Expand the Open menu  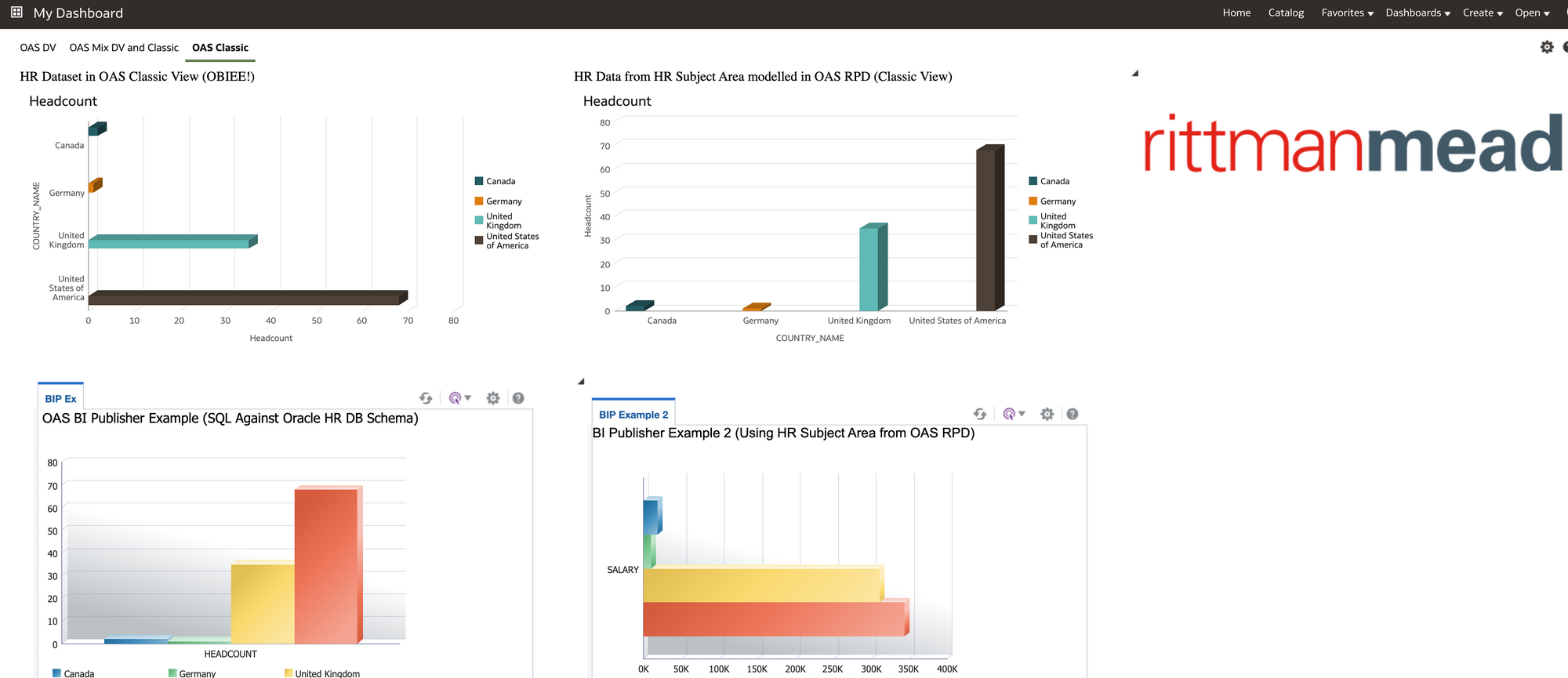[1532, 13]
